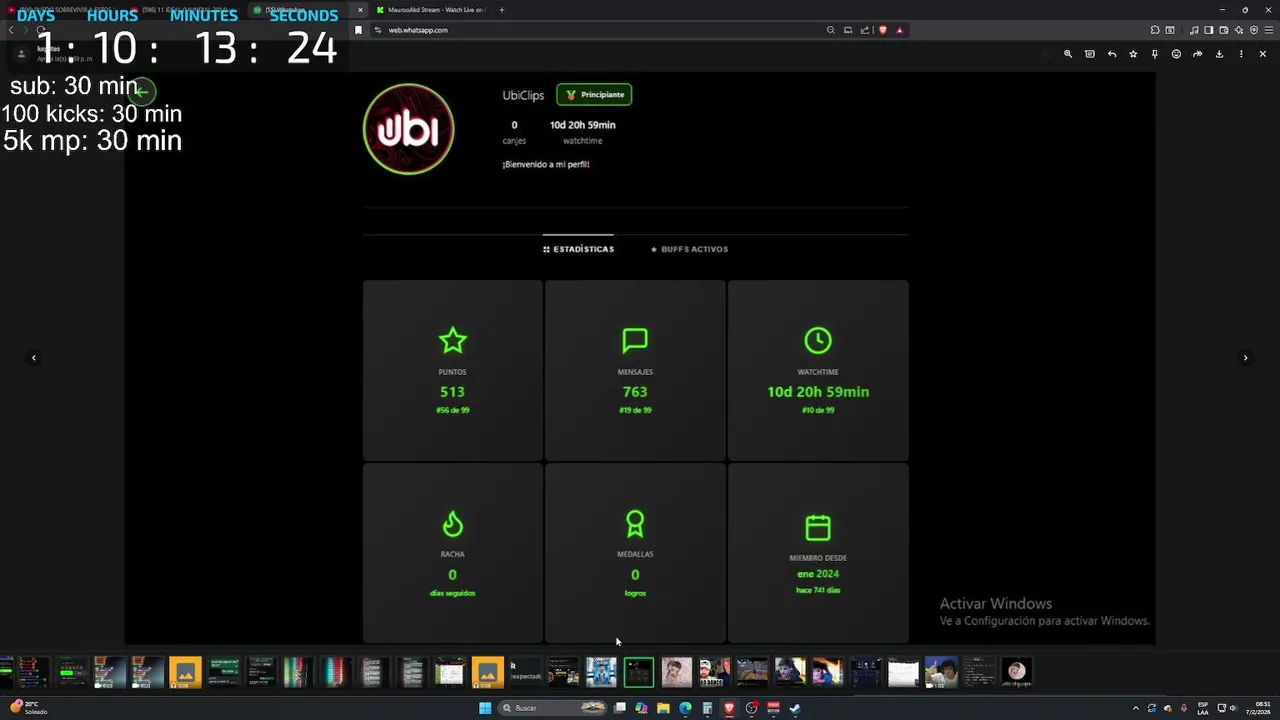Click the '¡Bienvenido a mi perfil!' text
Screen dimensions: 1280x720
coord(546,164)
